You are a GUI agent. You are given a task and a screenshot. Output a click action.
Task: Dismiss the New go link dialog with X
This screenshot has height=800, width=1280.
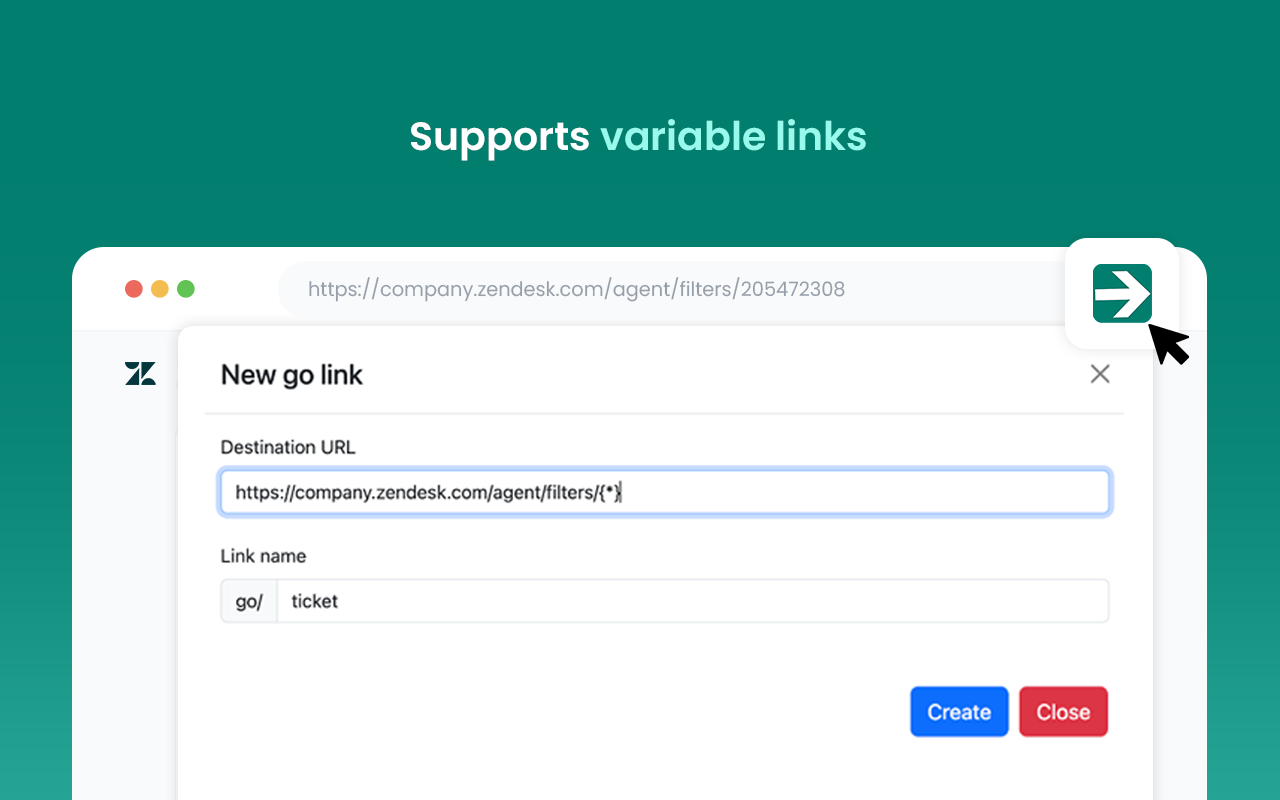coord(1100,374)
